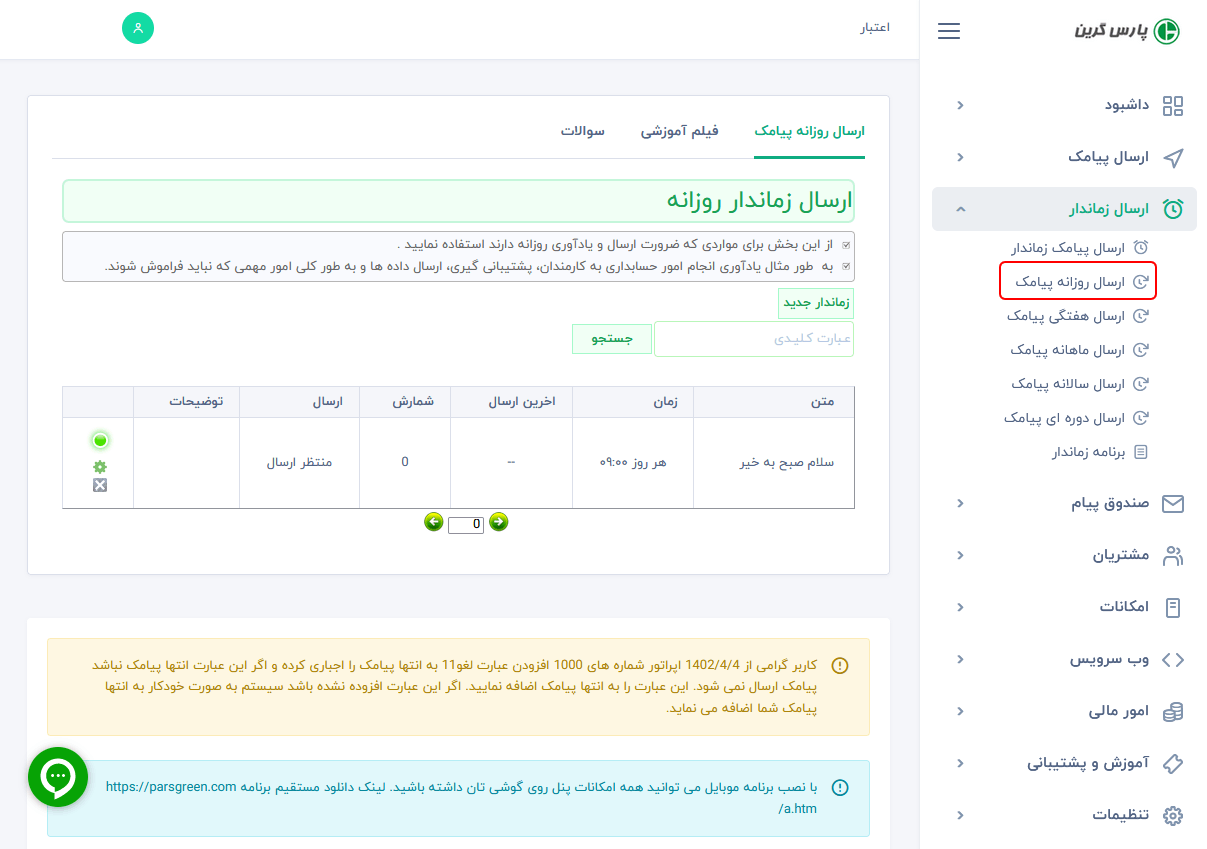Screen dimensions: 1207x849
Task: Toggle the green status indicator of the schedule
Action: pyautogui.click(x=98, y=439)
